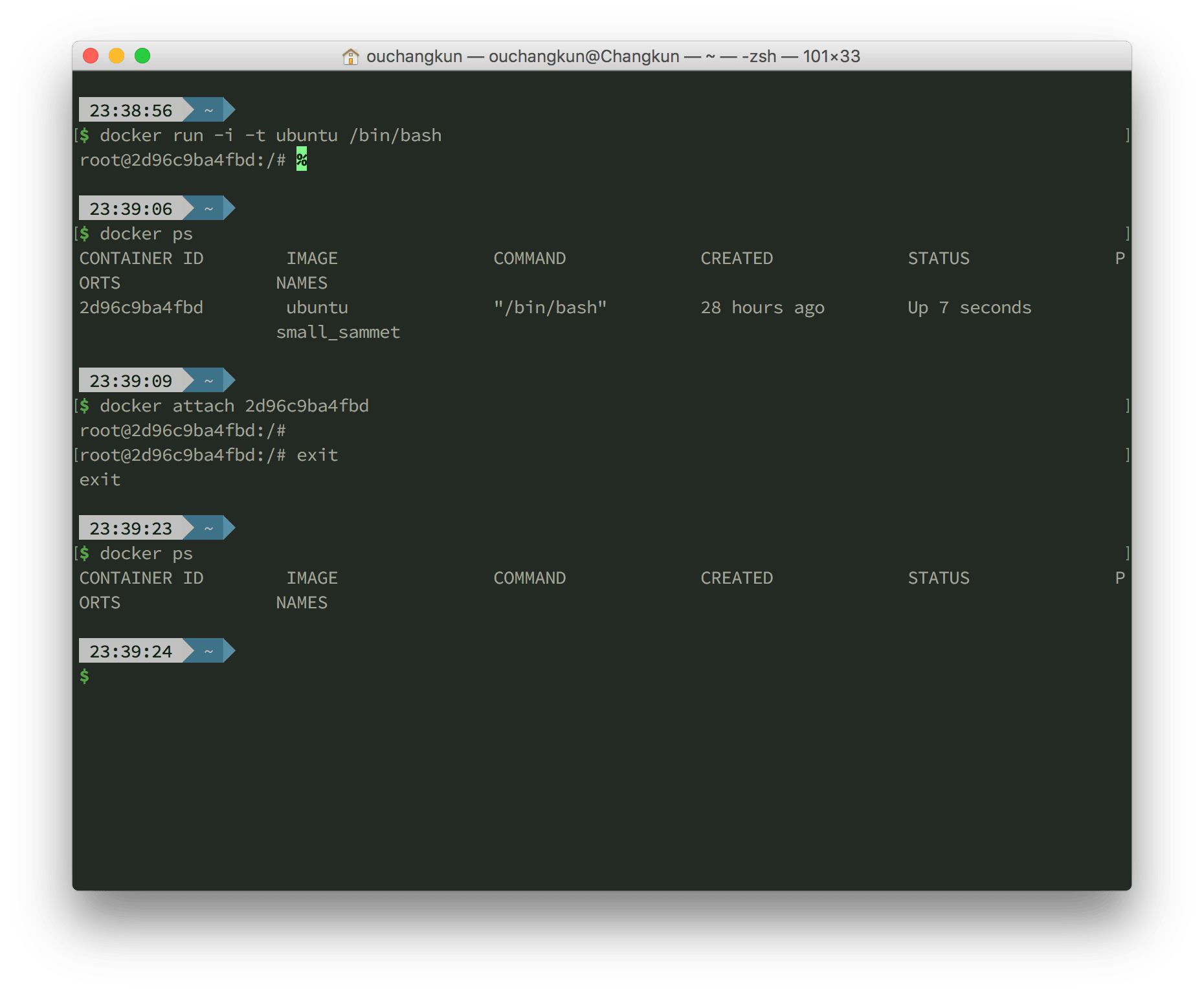
Task: Click the container name small_sammet
Action: coord(338,332)
